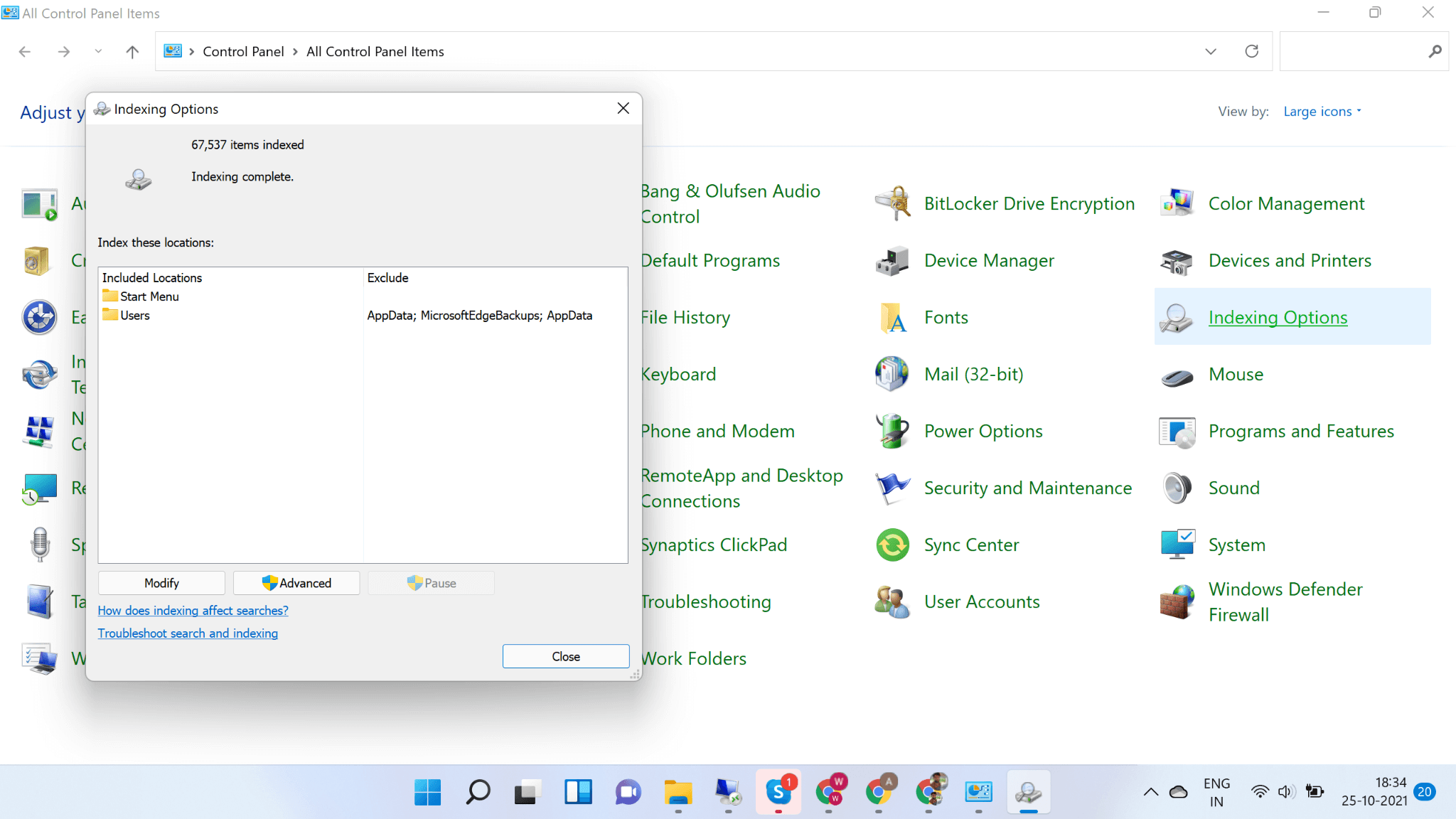Select the Device Manager printer icon
The image size is (1456, 819).
click(892, 261)
